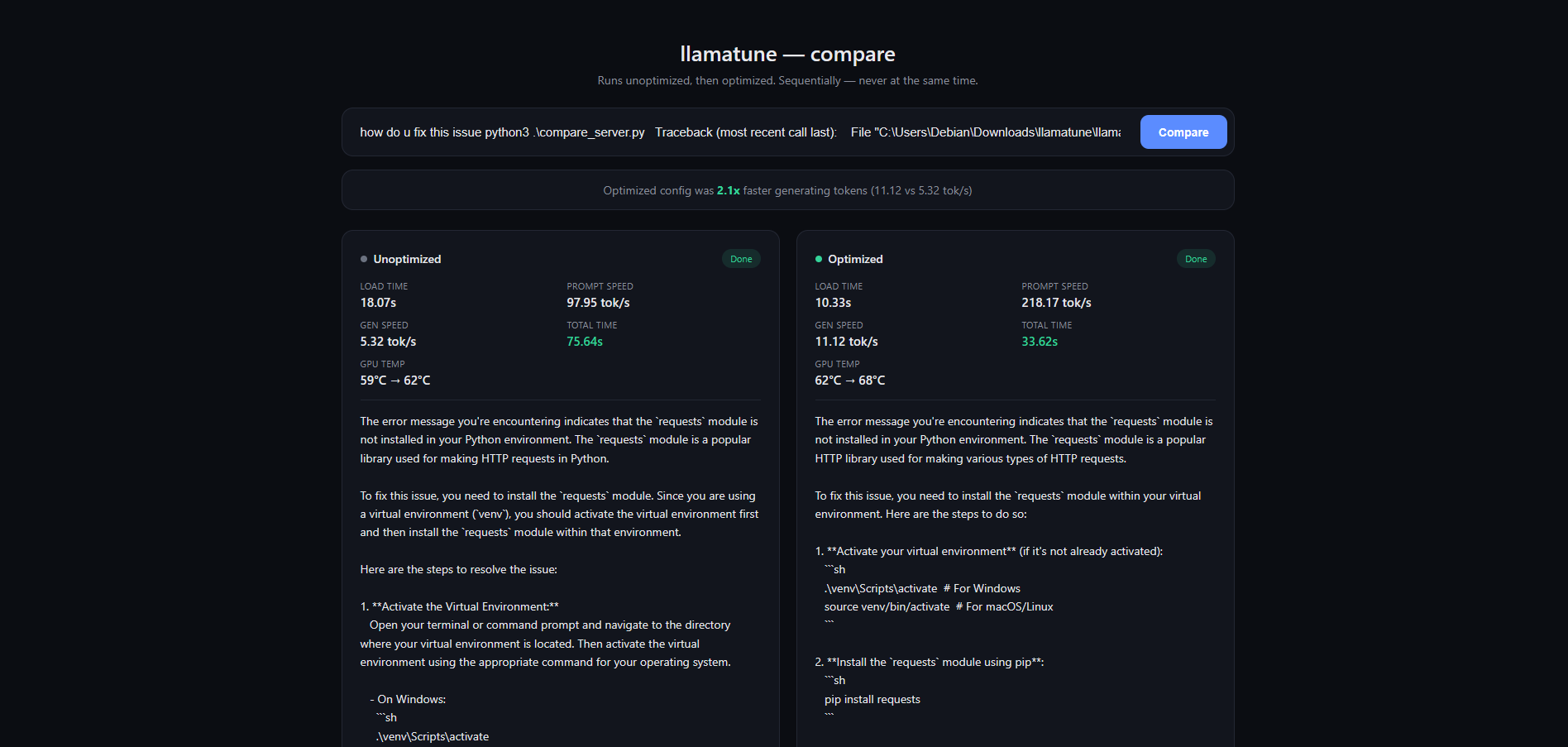The image size is (1568, 747).
Task: Select the prompt speed "218.17 tok/s"
Action: 1056,303
